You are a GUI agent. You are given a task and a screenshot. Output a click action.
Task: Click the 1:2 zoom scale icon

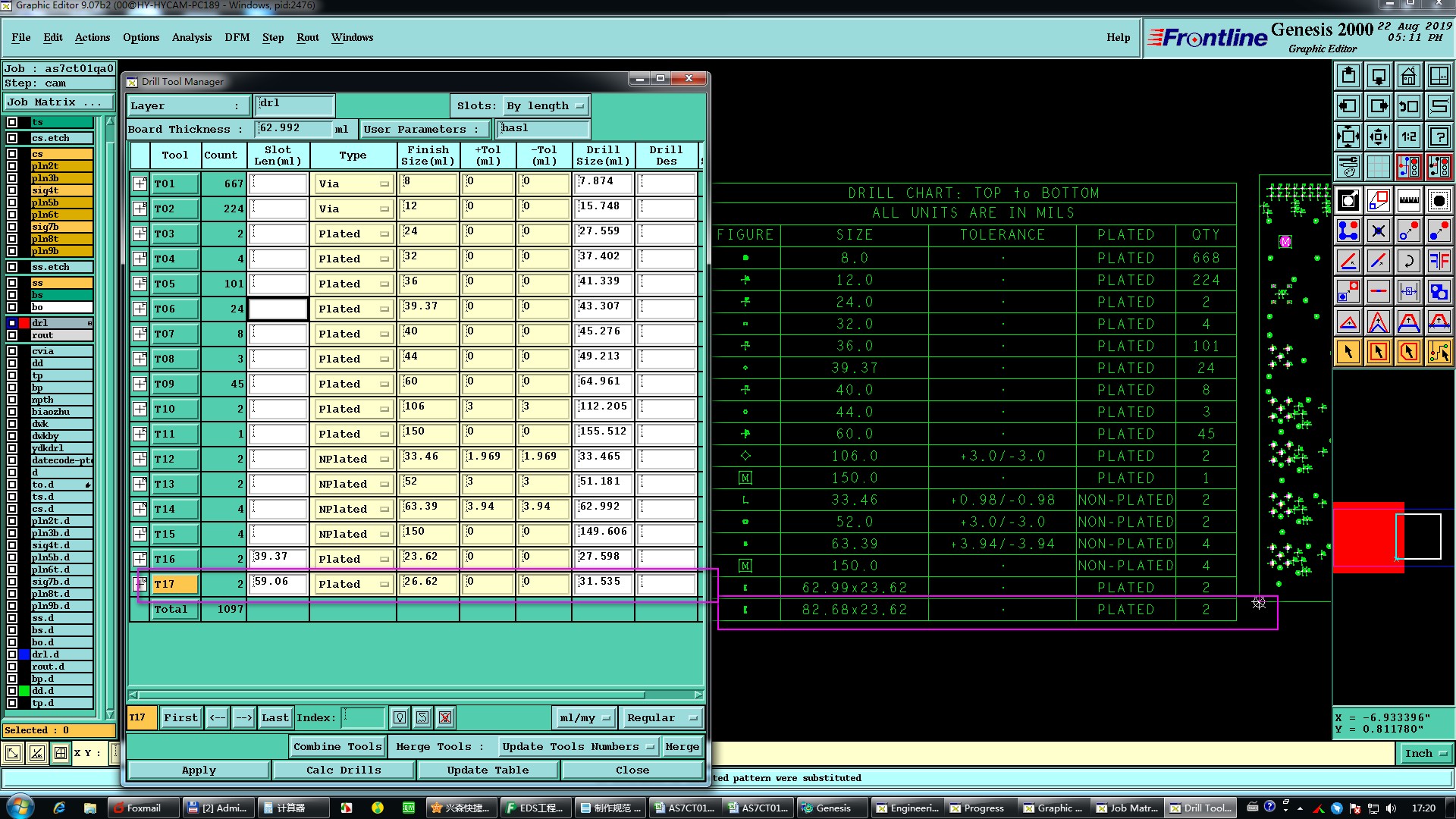(x=1408, y=136)
